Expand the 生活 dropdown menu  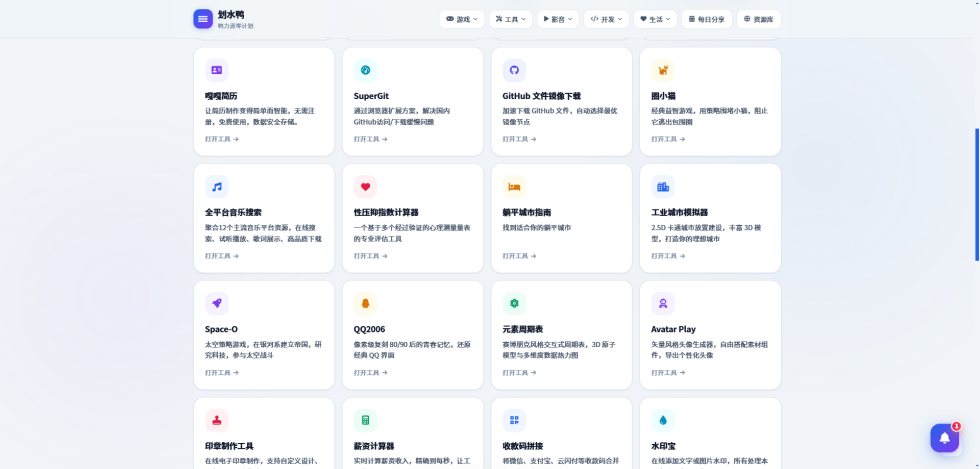click(x=655, y=19)
